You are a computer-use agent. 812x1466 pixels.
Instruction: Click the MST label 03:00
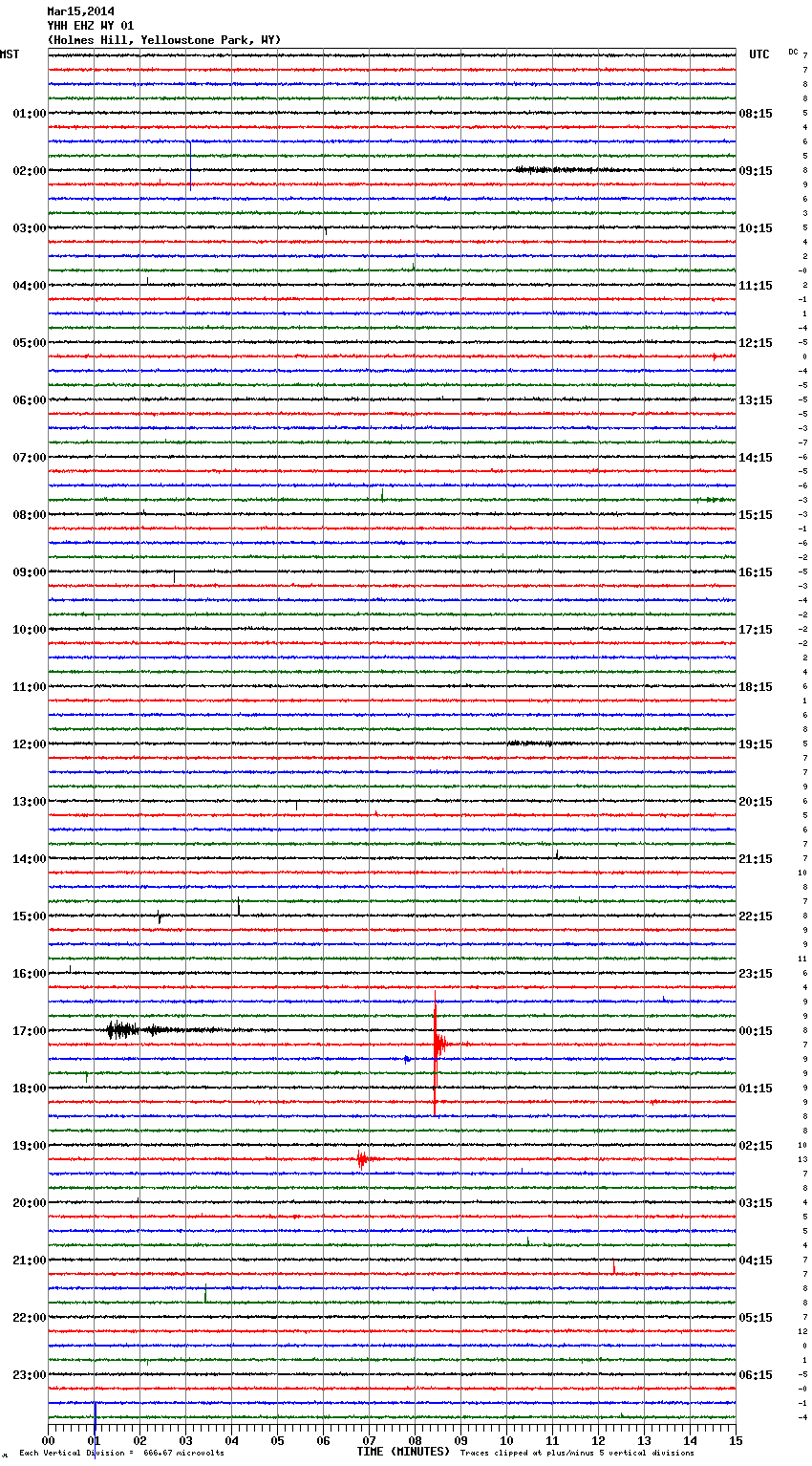click(30, 228)
